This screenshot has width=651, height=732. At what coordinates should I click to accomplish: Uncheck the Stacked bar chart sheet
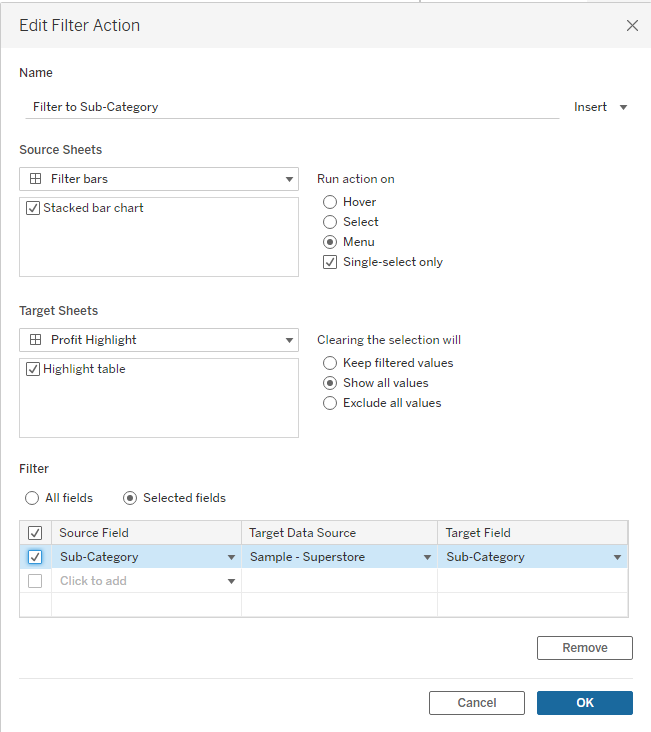33,208
